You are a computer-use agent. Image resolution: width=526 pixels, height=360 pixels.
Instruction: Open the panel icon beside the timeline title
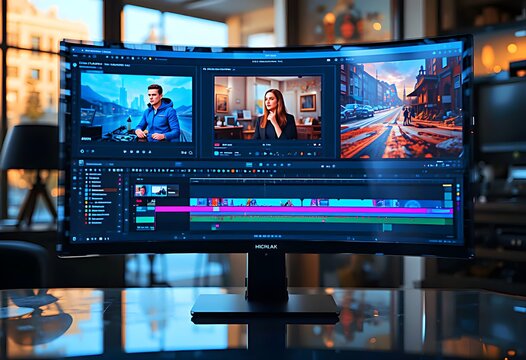81,163
